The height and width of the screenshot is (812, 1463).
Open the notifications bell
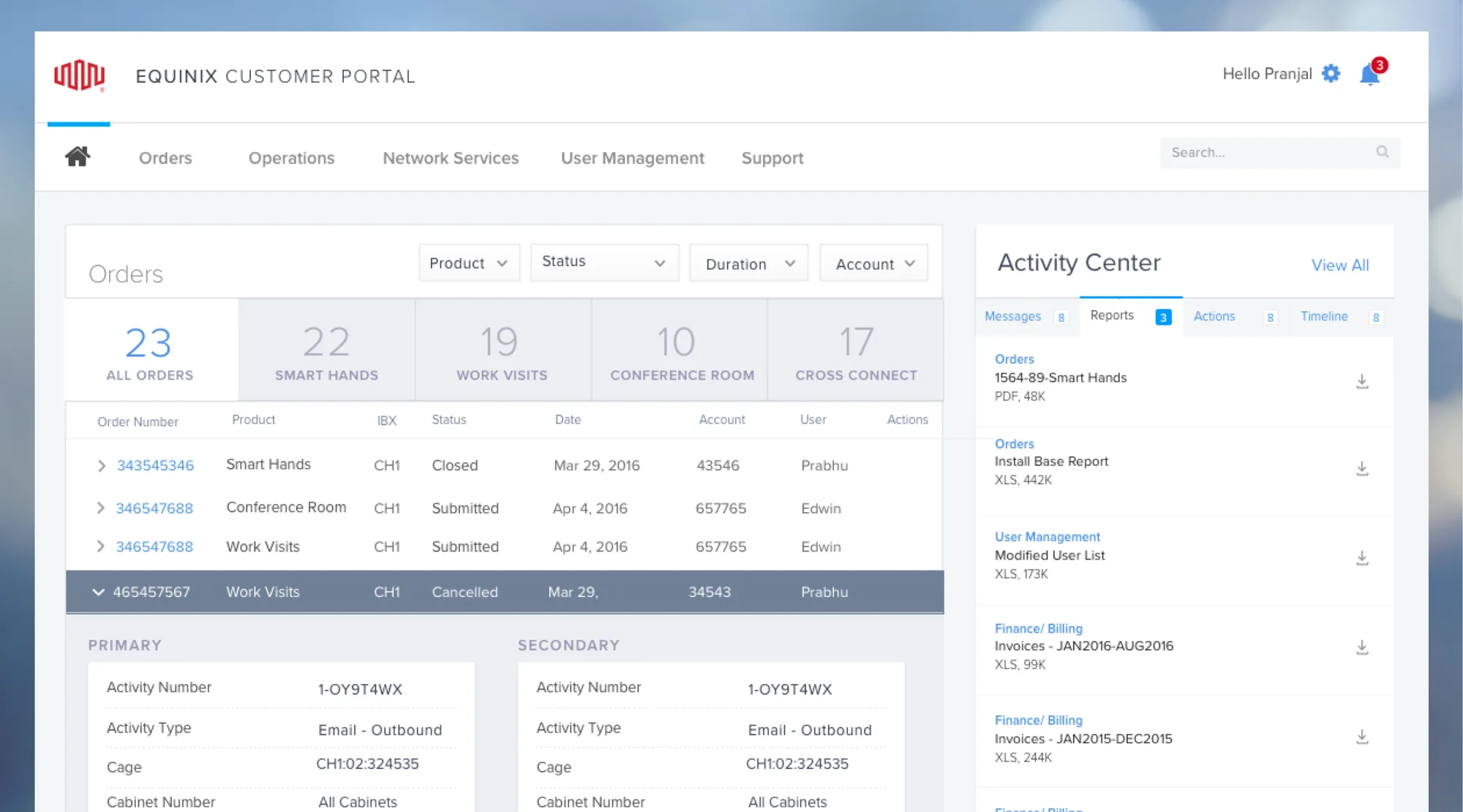[1370, 74]
